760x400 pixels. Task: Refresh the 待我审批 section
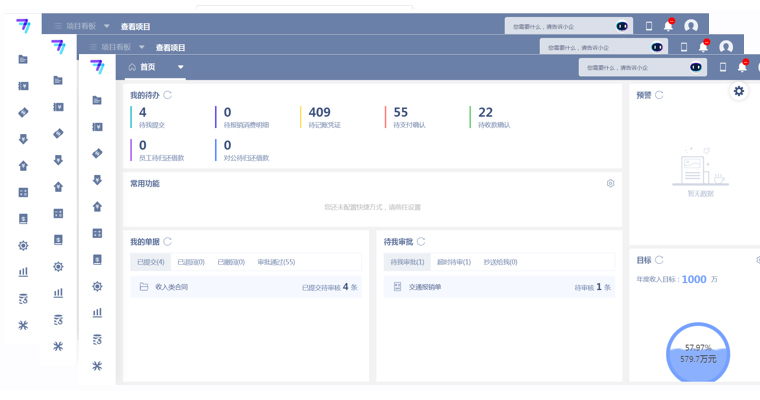[x=421, y=241]
